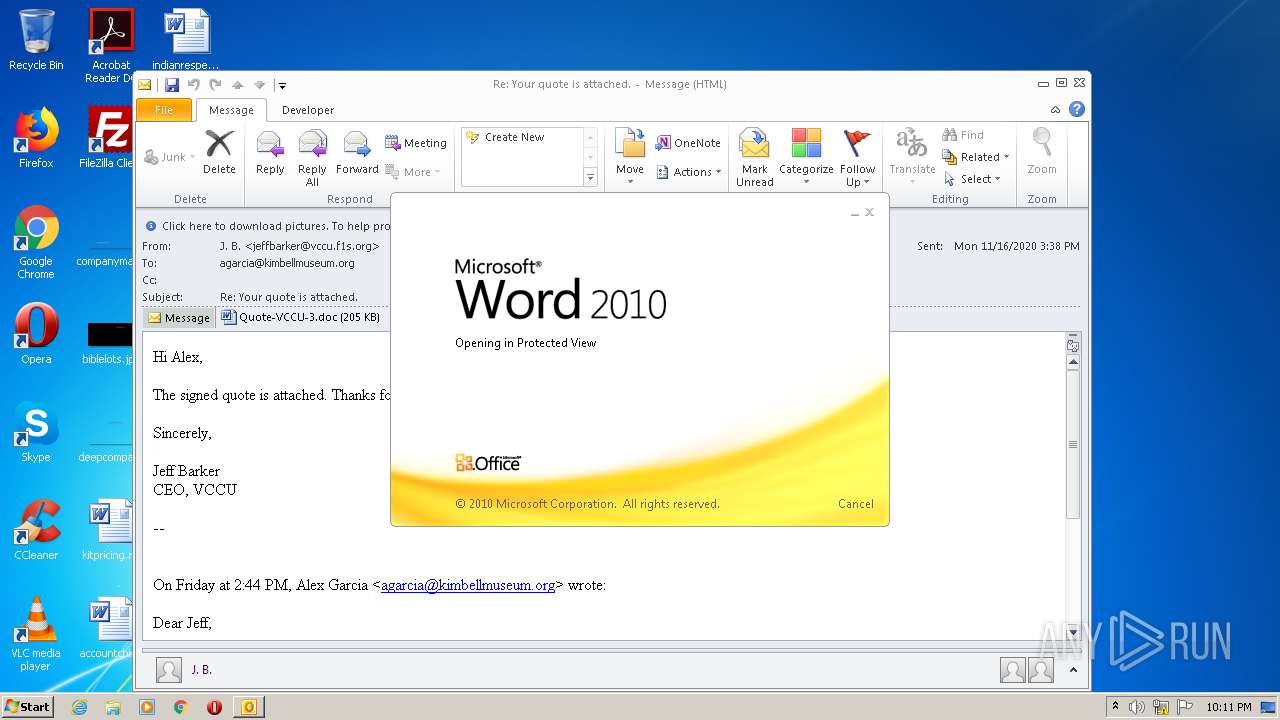Viewport: 1280px width, 720px height.
Task: Switch to the Developer ribbon tab
Action: [308, 110]
